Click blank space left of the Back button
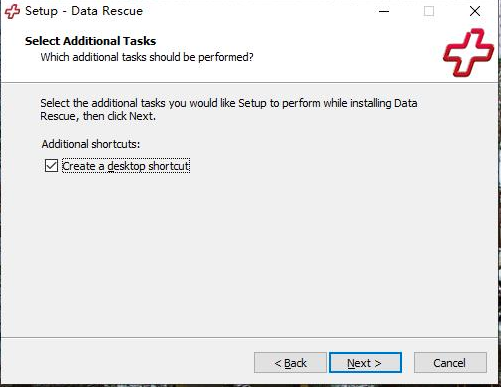Viewport: 501px width, 387px height. (127, 363)
